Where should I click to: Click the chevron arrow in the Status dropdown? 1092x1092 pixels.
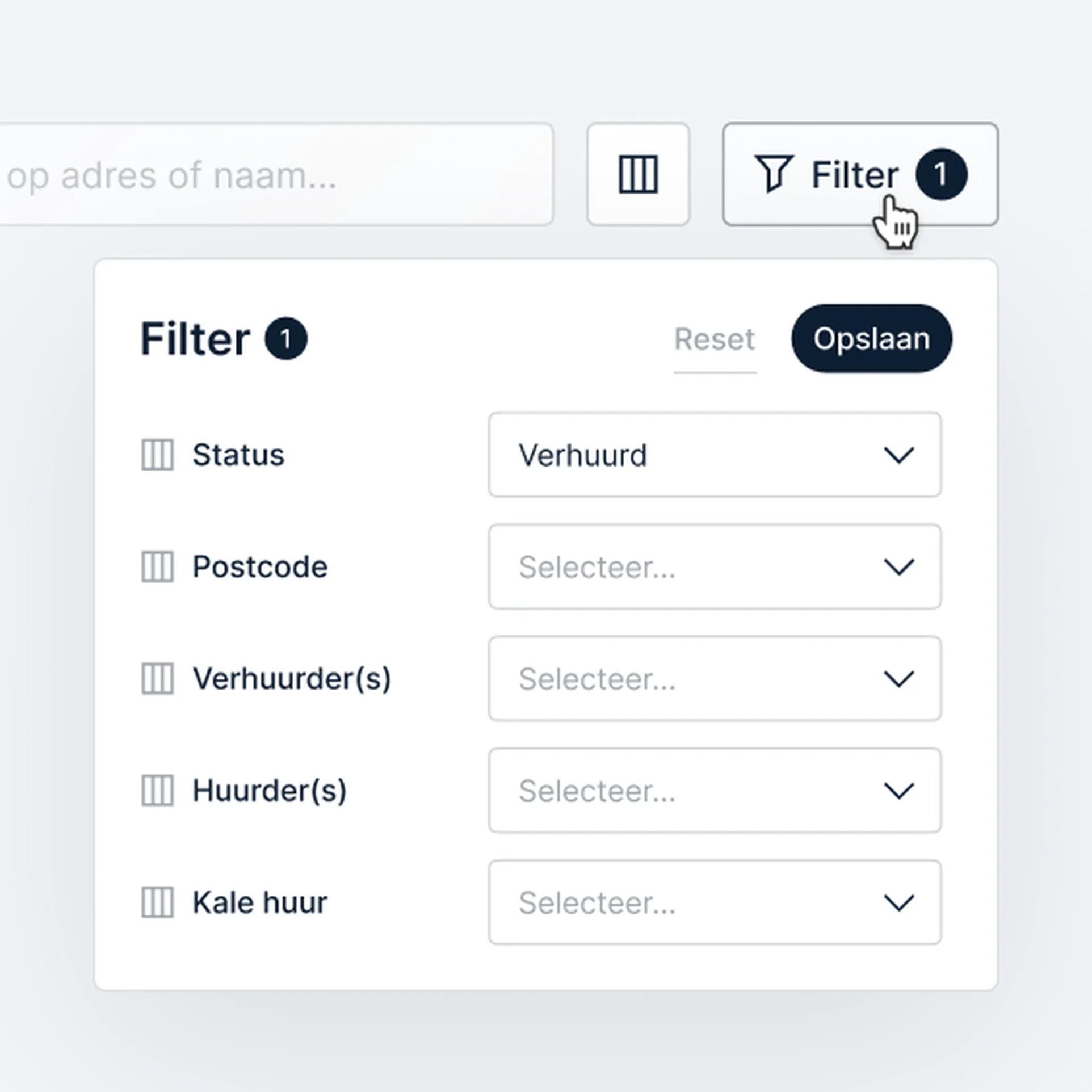click(899, 455)
